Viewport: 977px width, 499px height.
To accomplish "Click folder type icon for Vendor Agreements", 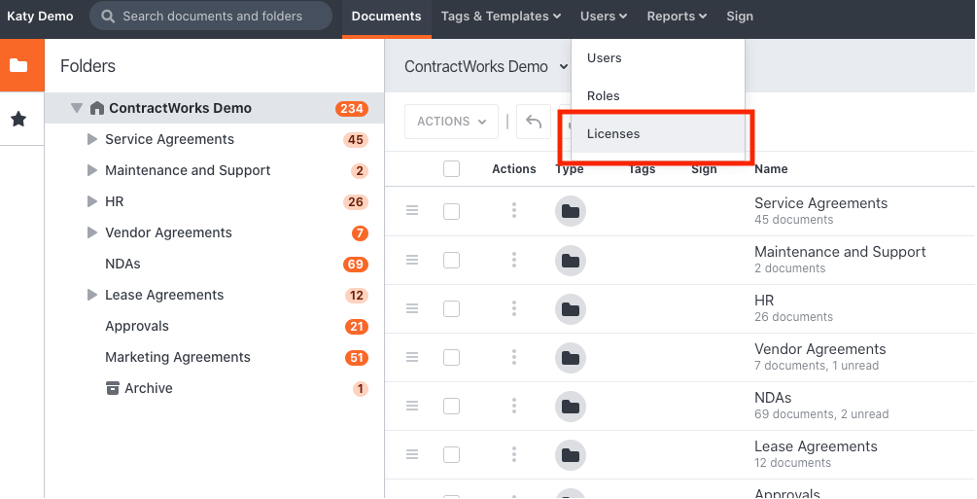I will 570,357.
